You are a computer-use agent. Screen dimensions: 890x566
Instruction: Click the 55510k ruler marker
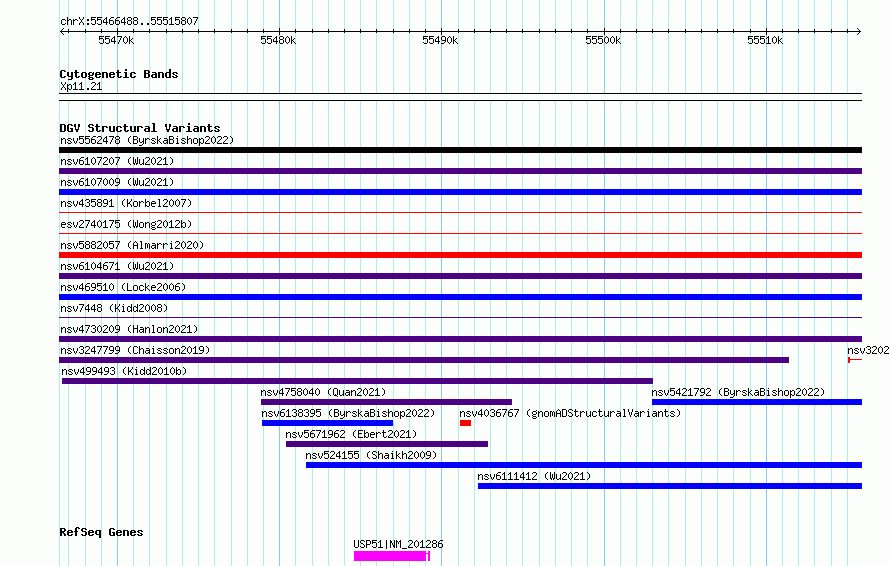tap(765, 40)
